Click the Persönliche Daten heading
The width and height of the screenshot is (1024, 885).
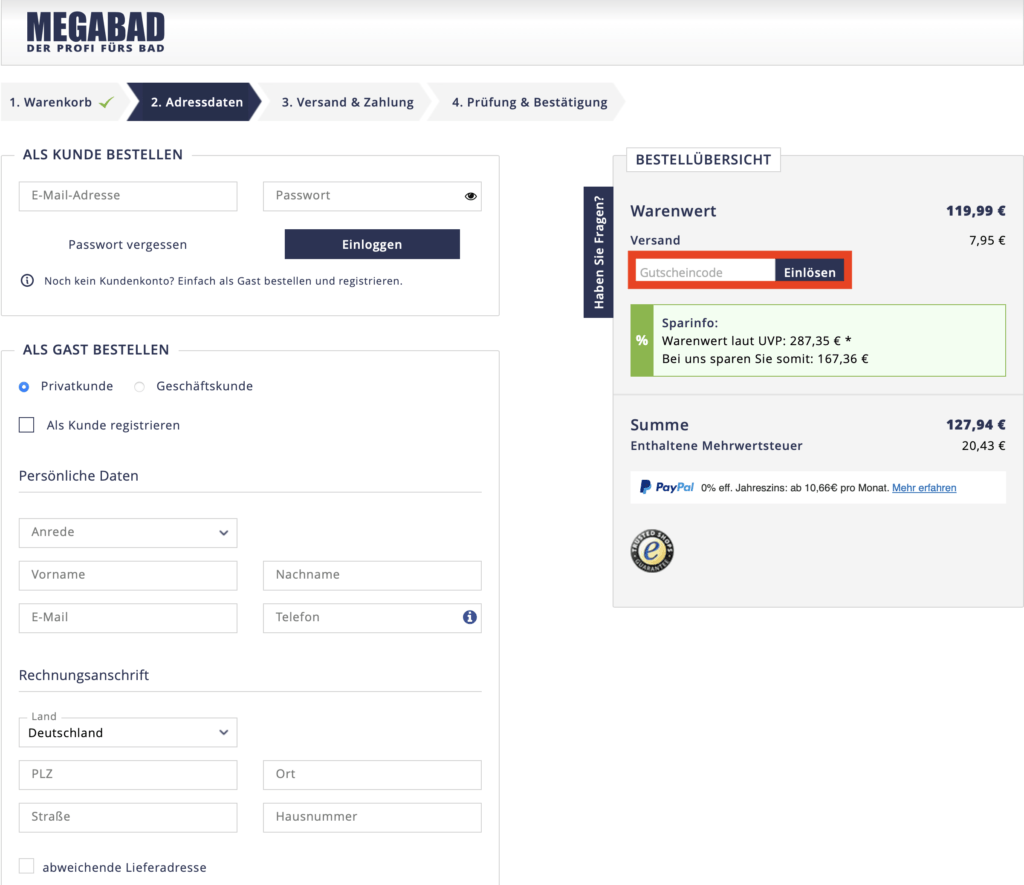pos(78,476)
